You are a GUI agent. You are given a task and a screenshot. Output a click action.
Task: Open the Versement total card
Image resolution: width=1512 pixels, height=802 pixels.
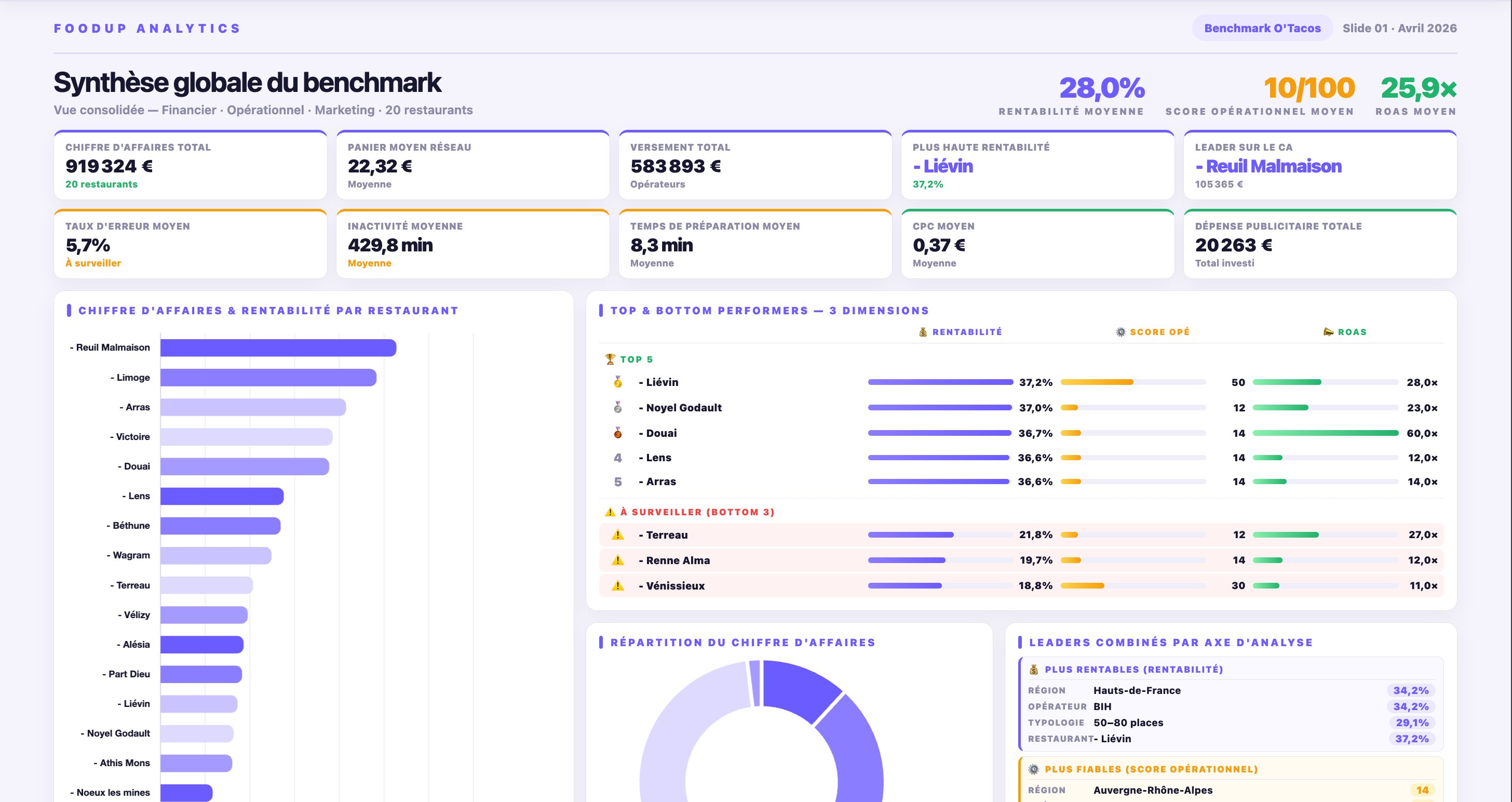[755, 165]
